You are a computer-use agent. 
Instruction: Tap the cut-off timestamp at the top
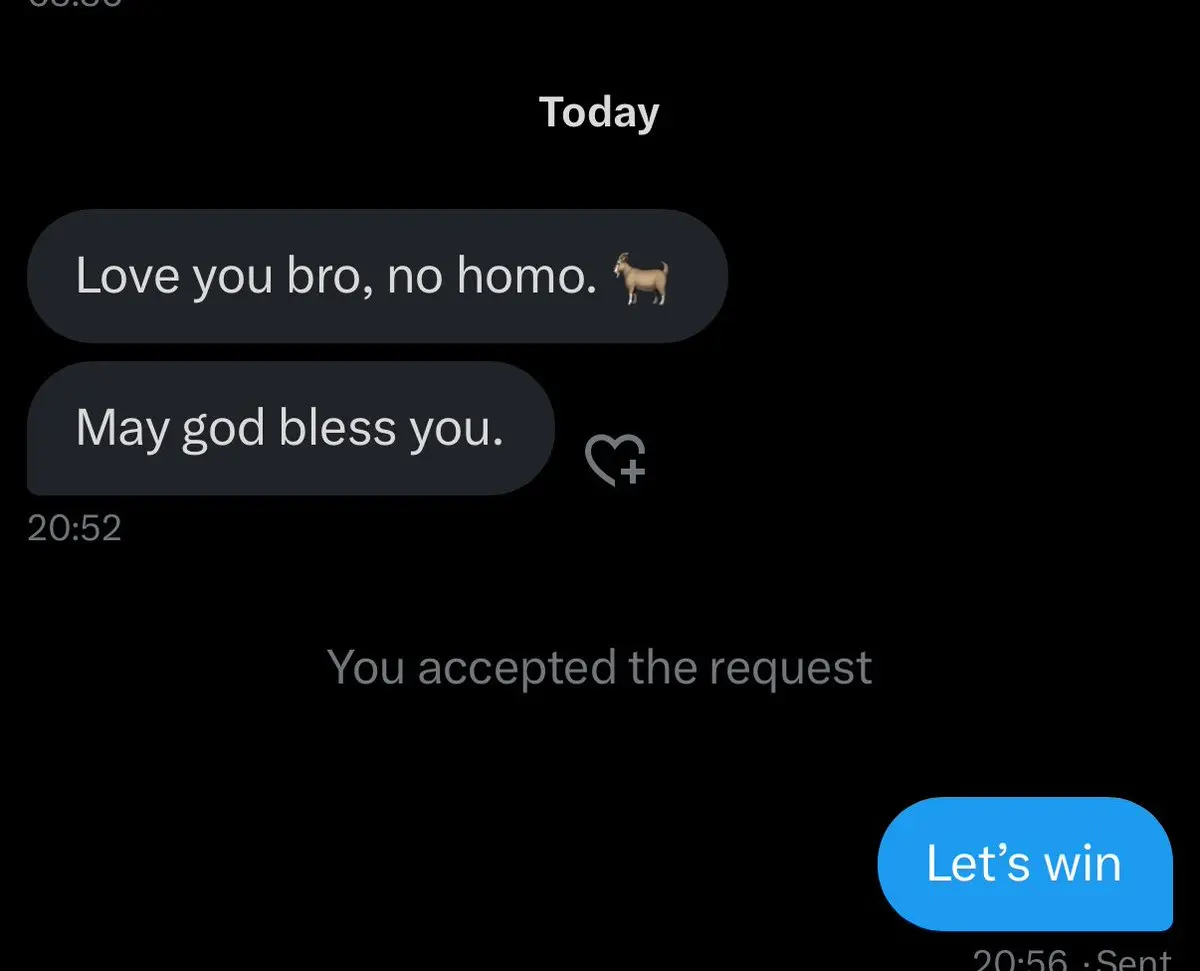[x=75, y=3]
